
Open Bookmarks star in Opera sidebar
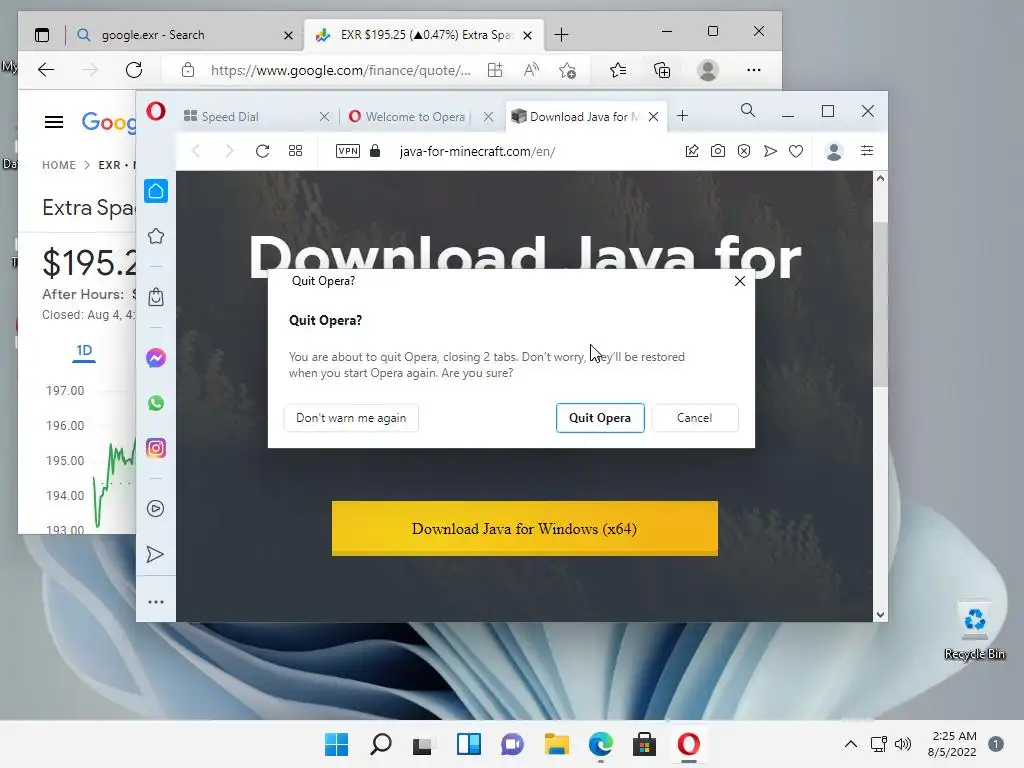(x=155, y=236)
